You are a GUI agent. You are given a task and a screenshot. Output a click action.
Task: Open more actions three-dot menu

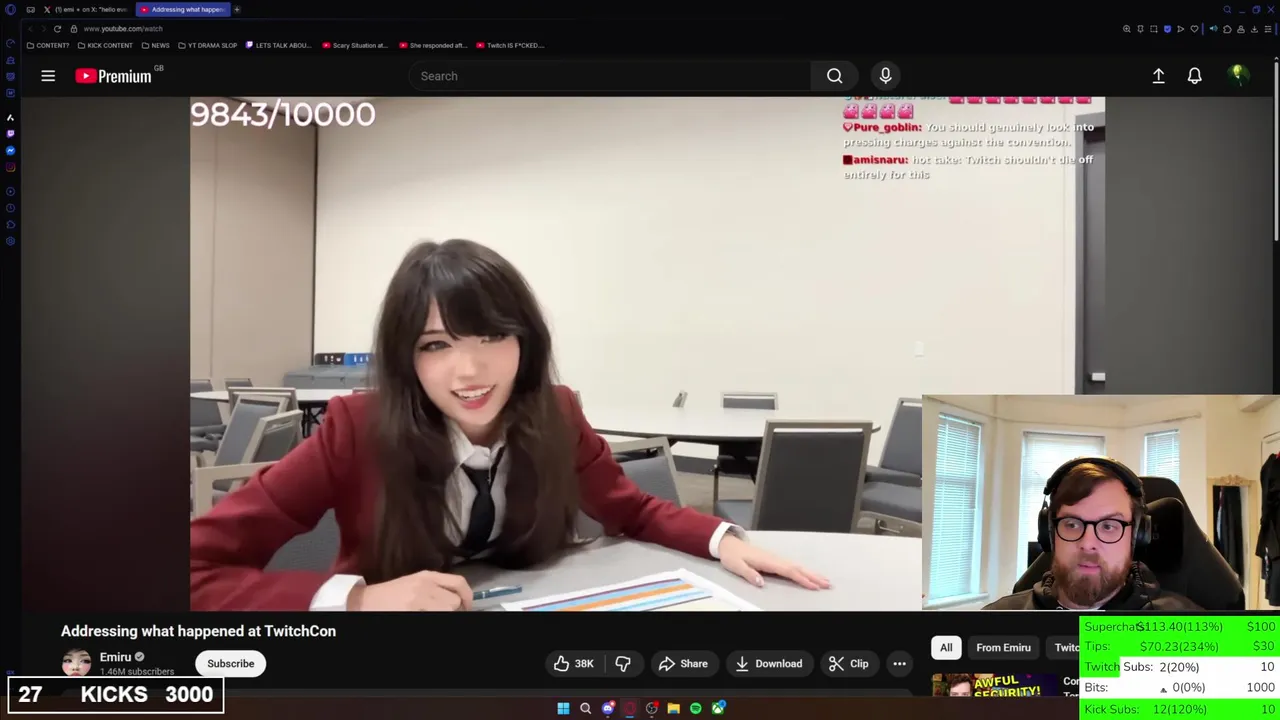[x=899, y=664]
